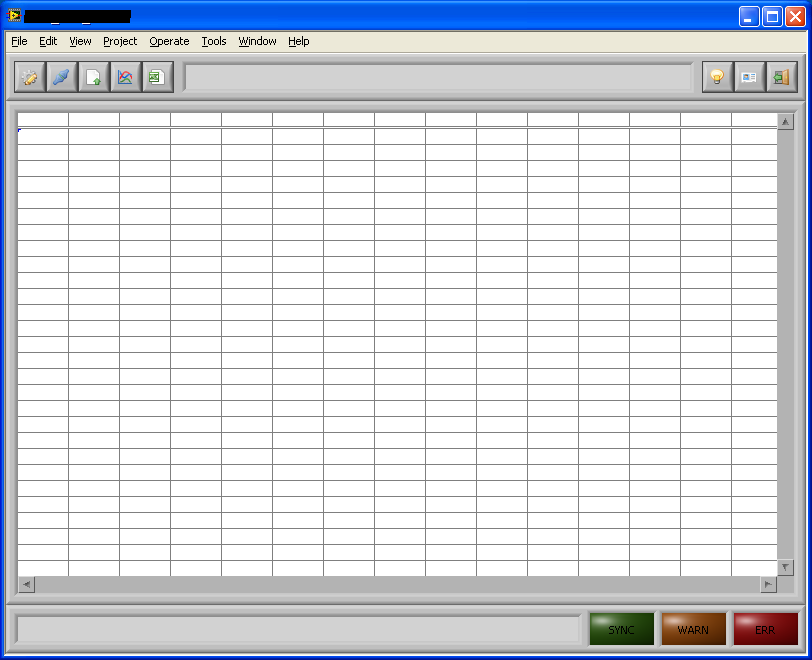Click the red ERR indicator
This screenshot has width=812, height=660.
[765, 629]
